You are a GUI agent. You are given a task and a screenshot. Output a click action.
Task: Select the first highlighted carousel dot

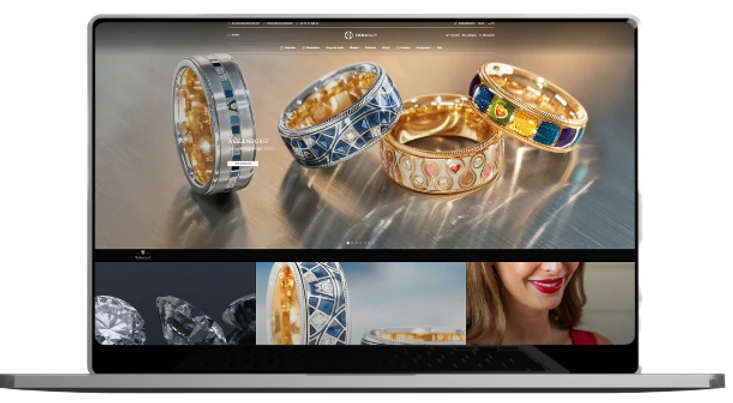(348, 243)
